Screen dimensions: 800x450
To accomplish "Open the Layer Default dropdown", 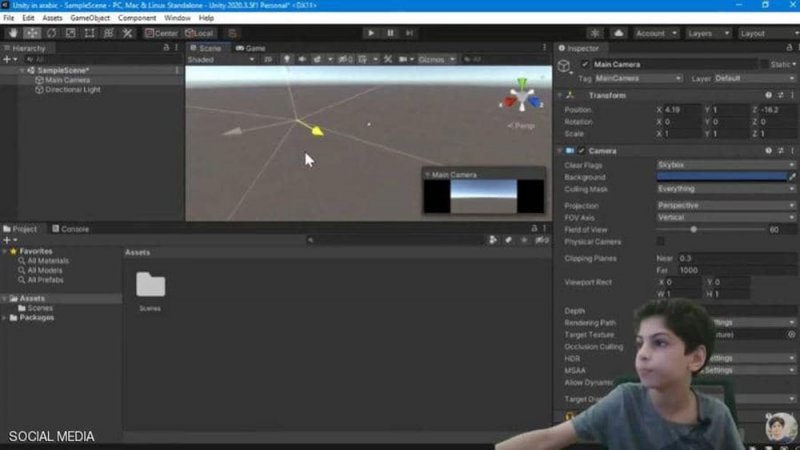I will 754,79.
